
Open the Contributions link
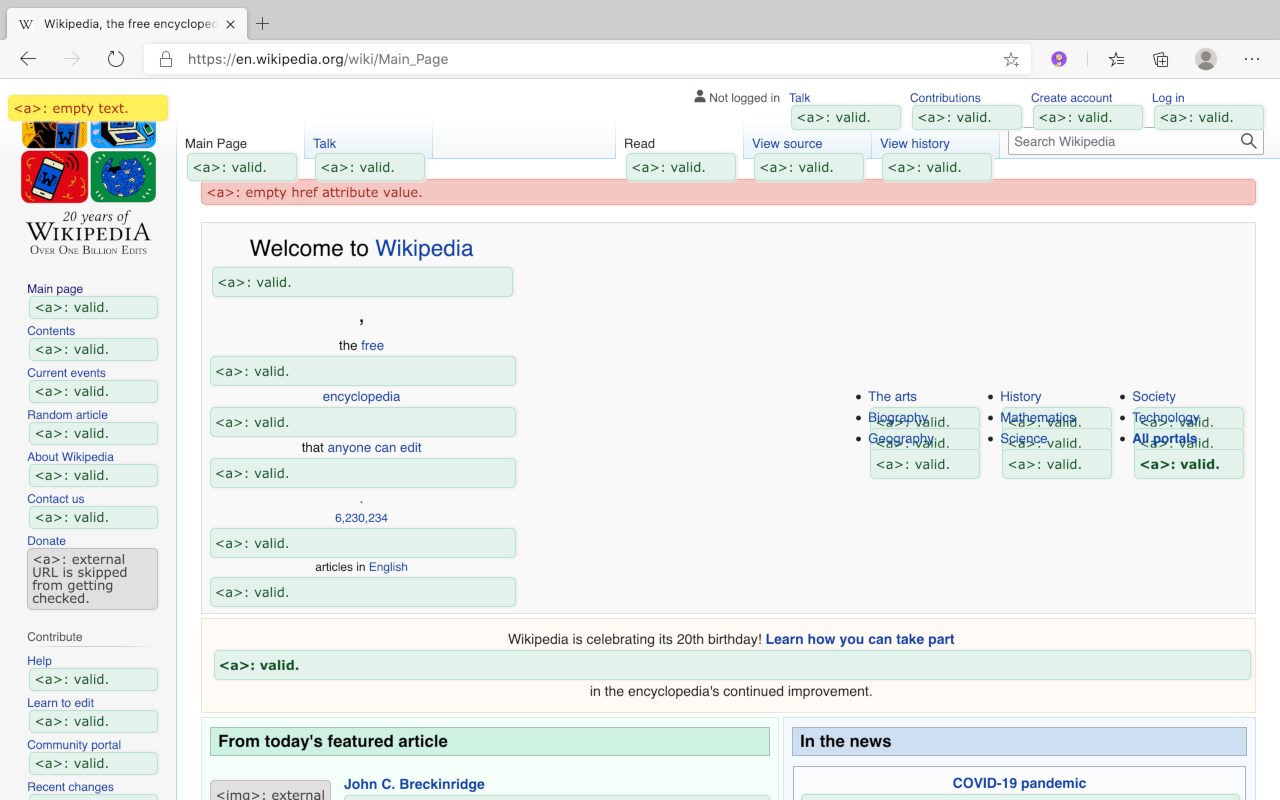tap(945, 98)
